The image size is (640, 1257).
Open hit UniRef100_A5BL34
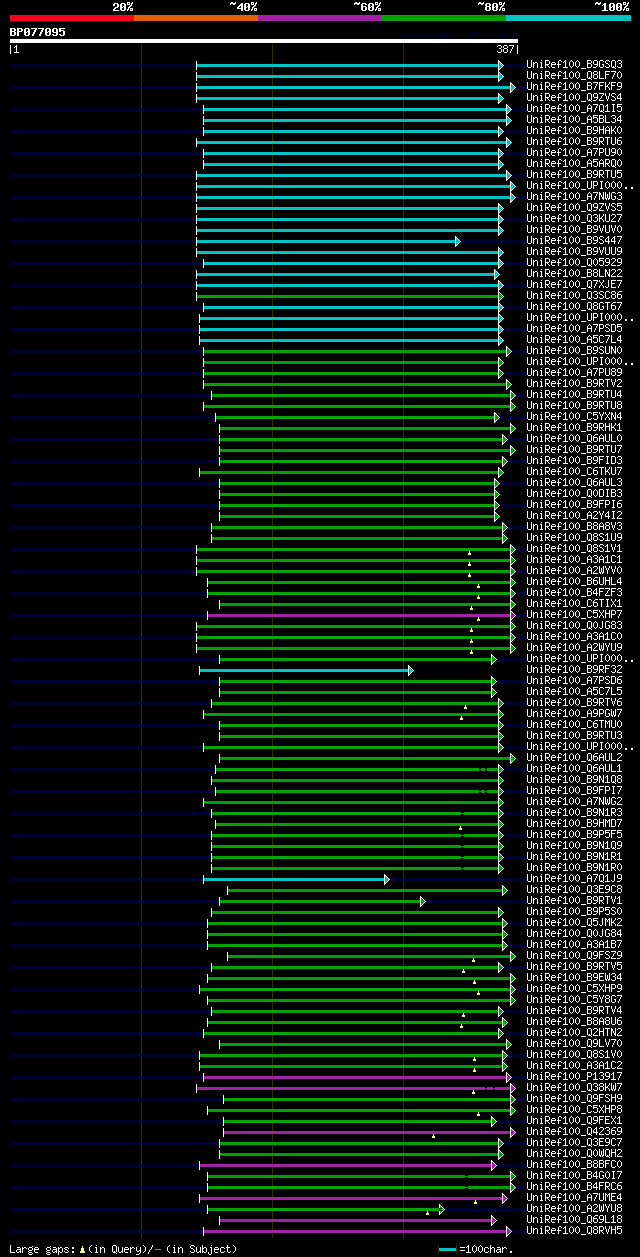pyautogui.click(x=574, y=119)
